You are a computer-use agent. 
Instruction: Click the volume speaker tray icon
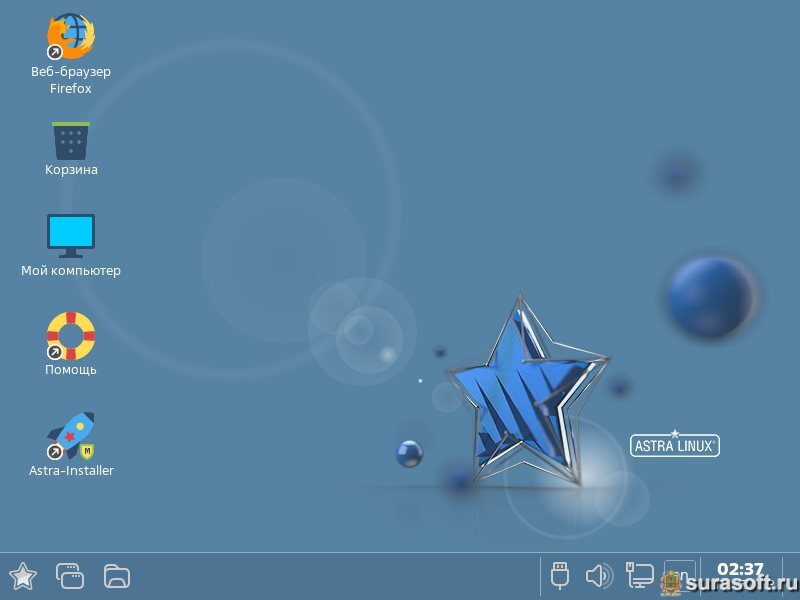(599, 576)
